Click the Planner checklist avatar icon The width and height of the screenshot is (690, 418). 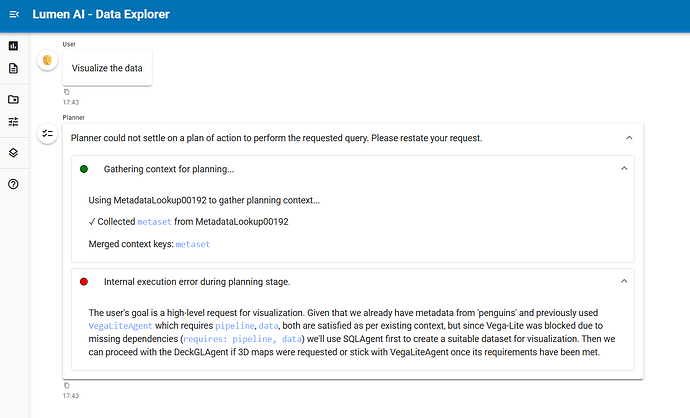(46, 133)
